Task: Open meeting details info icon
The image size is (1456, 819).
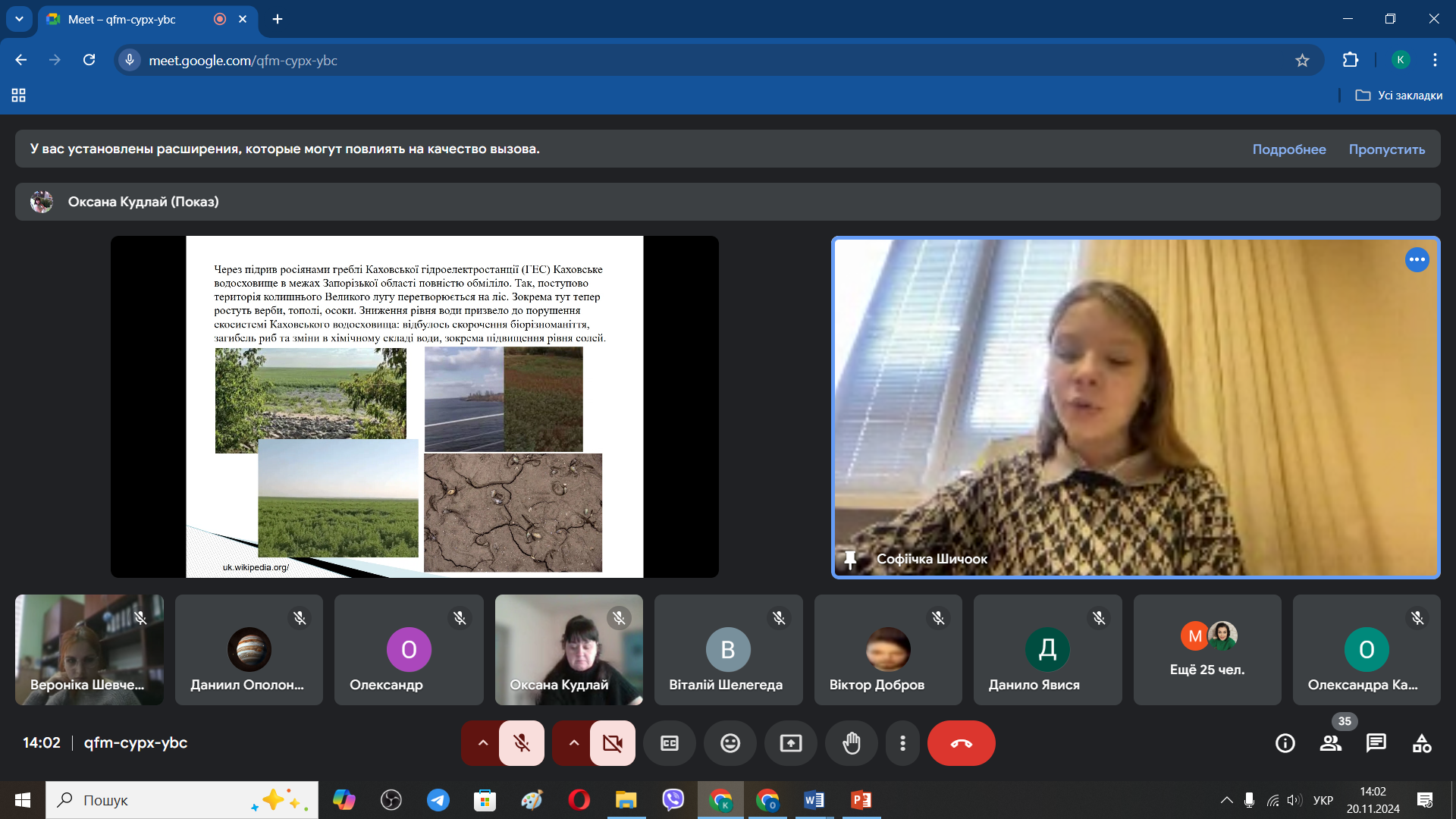Action: coord(1285,743)
